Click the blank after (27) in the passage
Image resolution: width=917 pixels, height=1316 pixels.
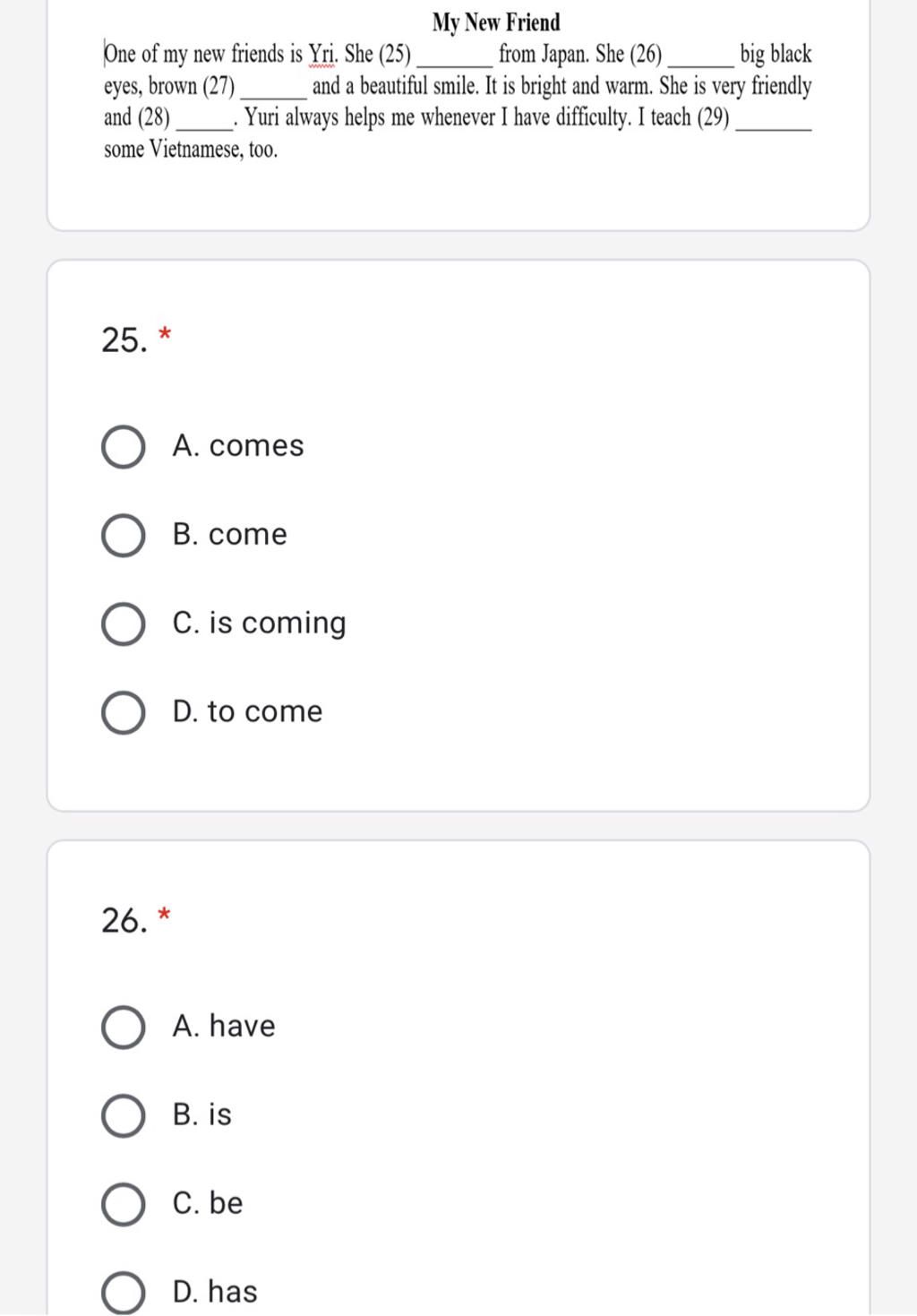click(274, 90)
